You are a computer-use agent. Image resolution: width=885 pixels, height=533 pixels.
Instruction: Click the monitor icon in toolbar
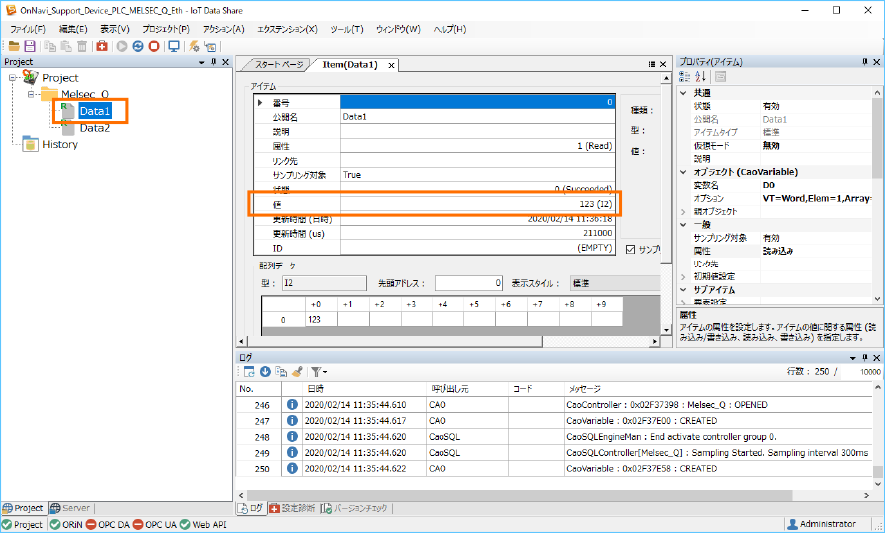coord(174,46)
